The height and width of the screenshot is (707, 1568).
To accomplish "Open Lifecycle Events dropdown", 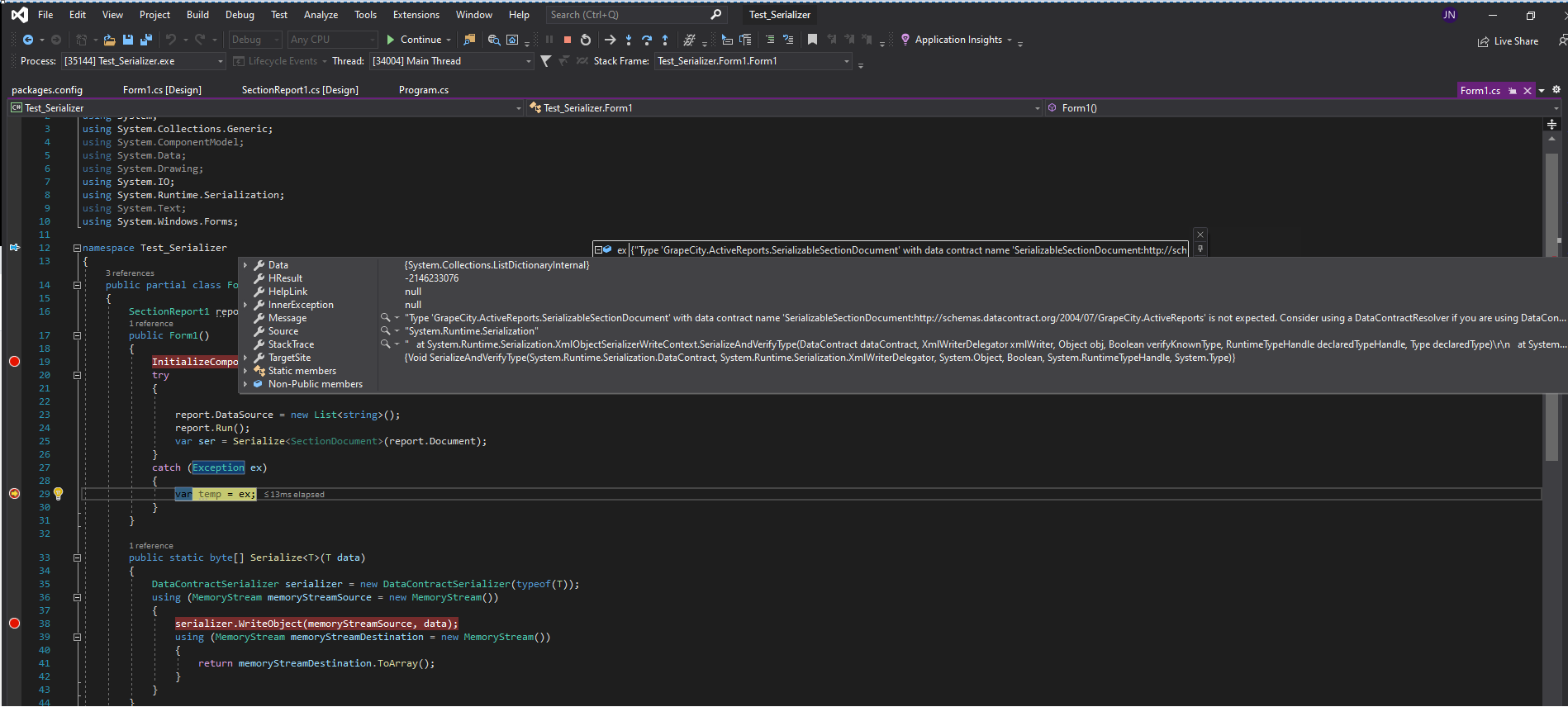I will [x=280, y=61].
